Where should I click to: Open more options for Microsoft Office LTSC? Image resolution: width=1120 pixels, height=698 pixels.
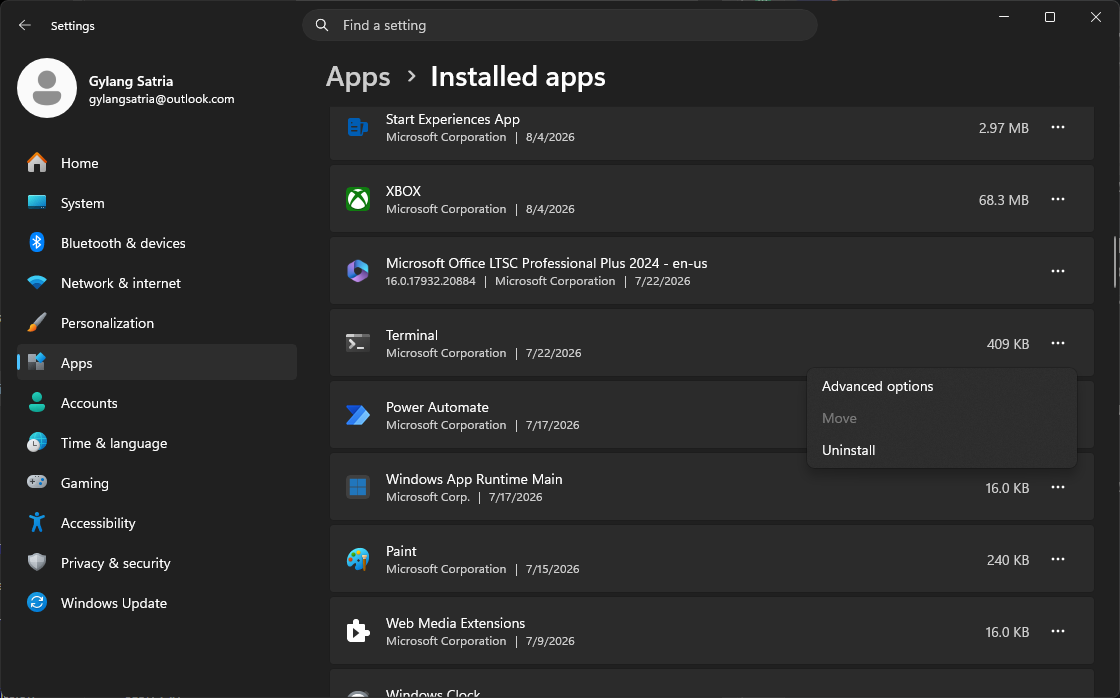point(1058,271)
